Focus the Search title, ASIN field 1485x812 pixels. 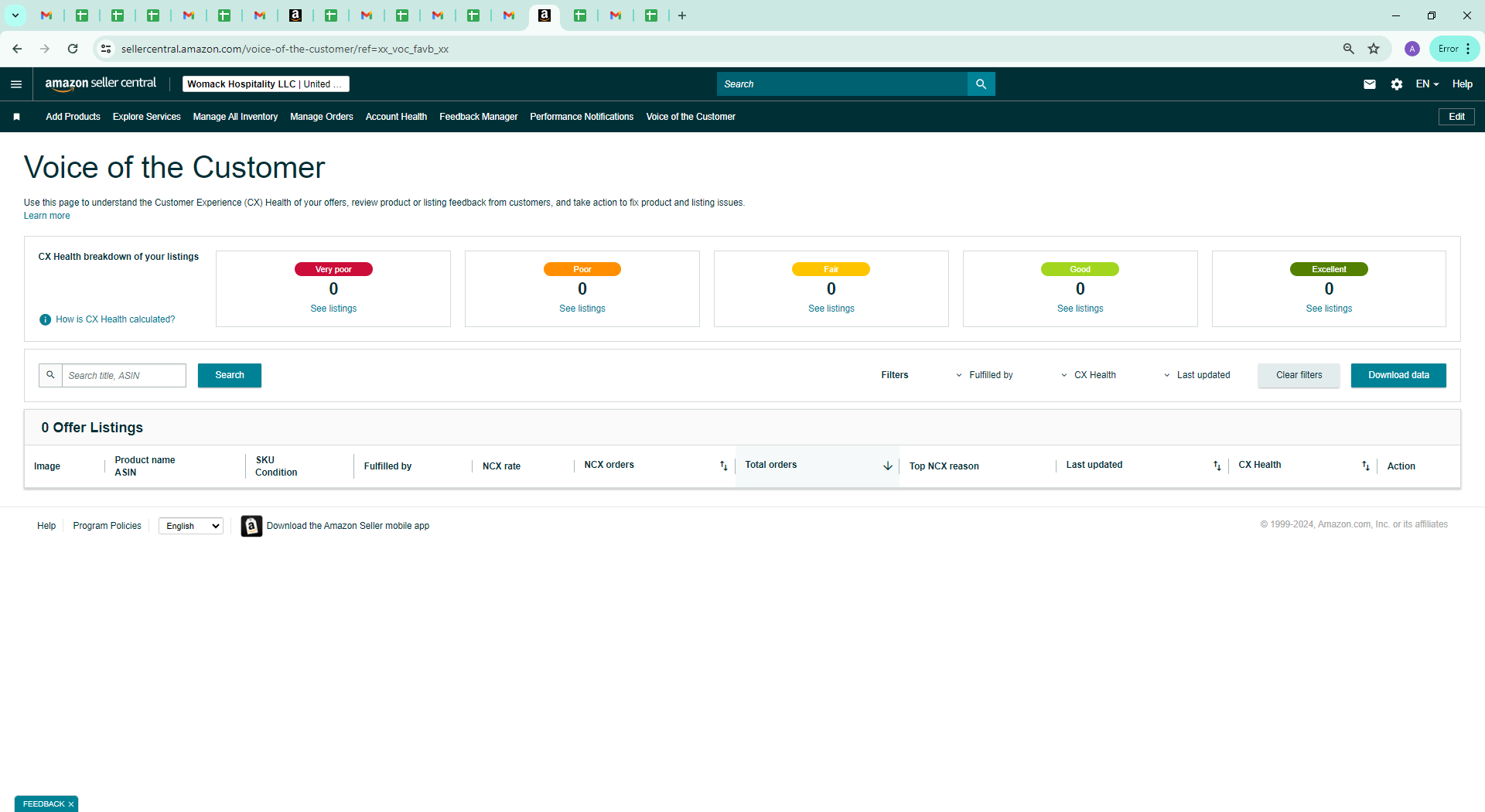tap(124, 375)
